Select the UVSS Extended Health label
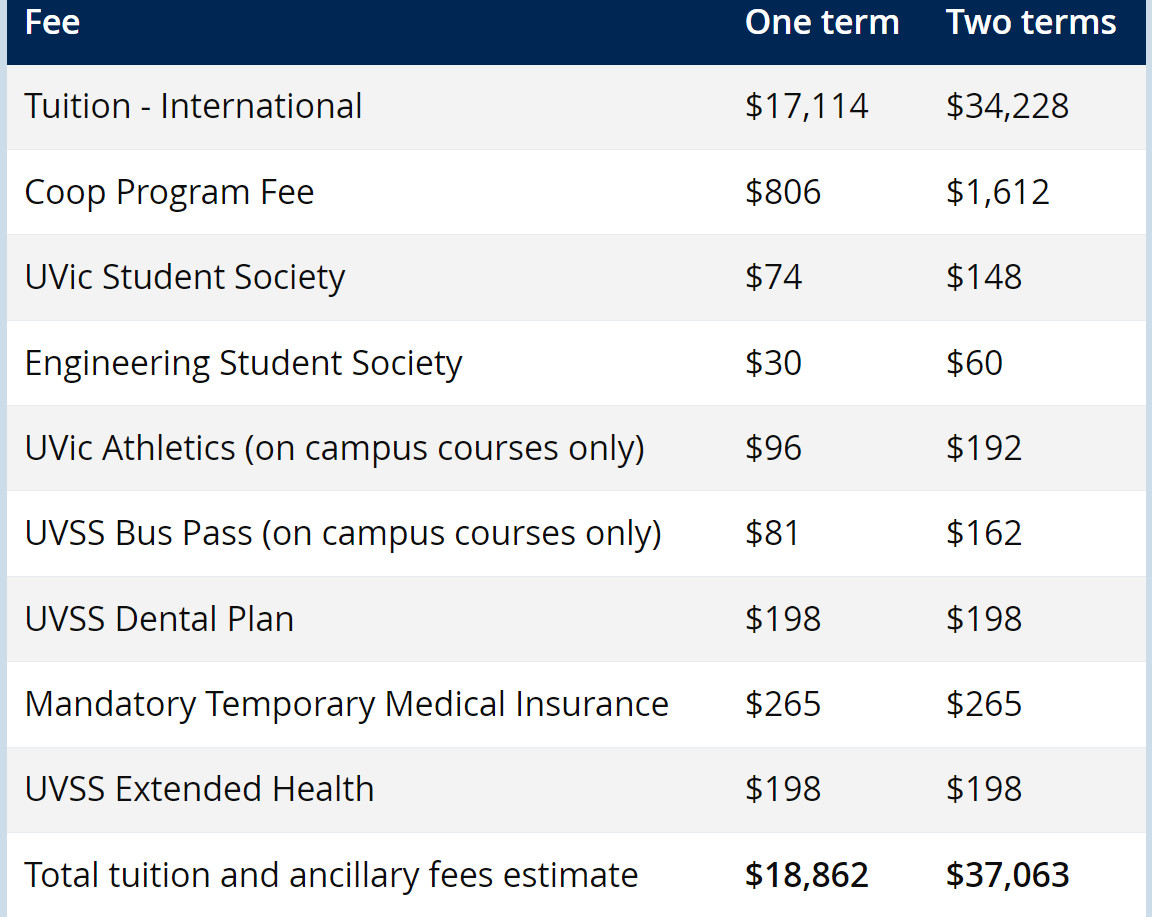This screenshot has height=917, width=1152. coord(199,789)
